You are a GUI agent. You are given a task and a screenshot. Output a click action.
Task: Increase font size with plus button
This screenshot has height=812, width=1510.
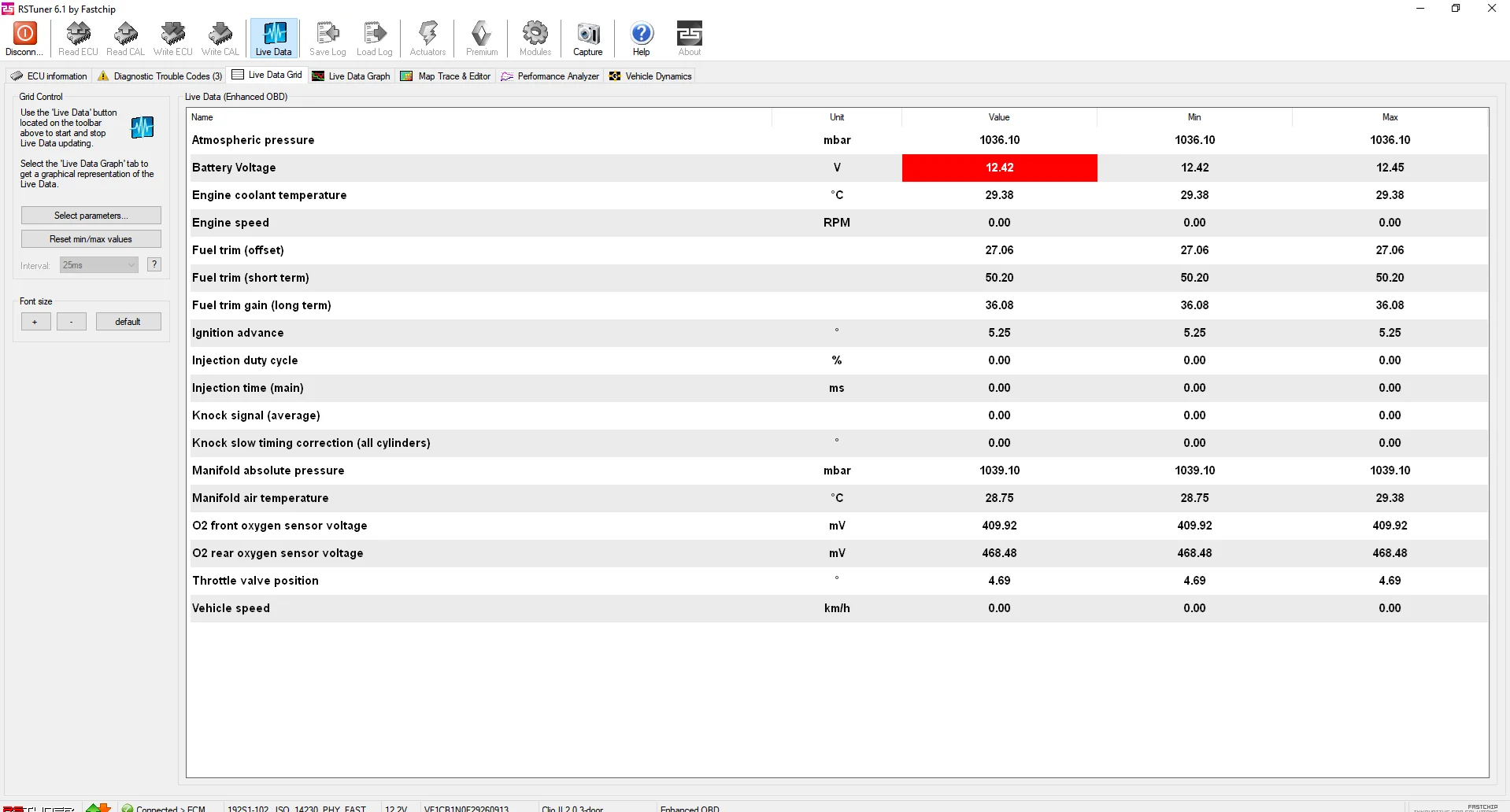pos(35,322)
